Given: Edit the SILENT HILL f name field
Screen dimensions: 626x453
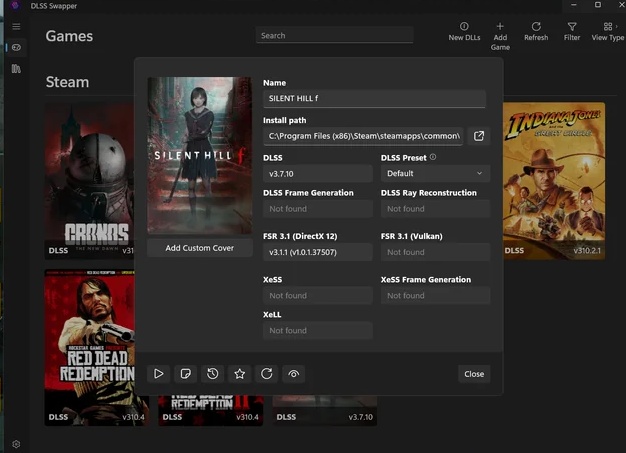Looking at the screenshot, I should coord(374,99).
